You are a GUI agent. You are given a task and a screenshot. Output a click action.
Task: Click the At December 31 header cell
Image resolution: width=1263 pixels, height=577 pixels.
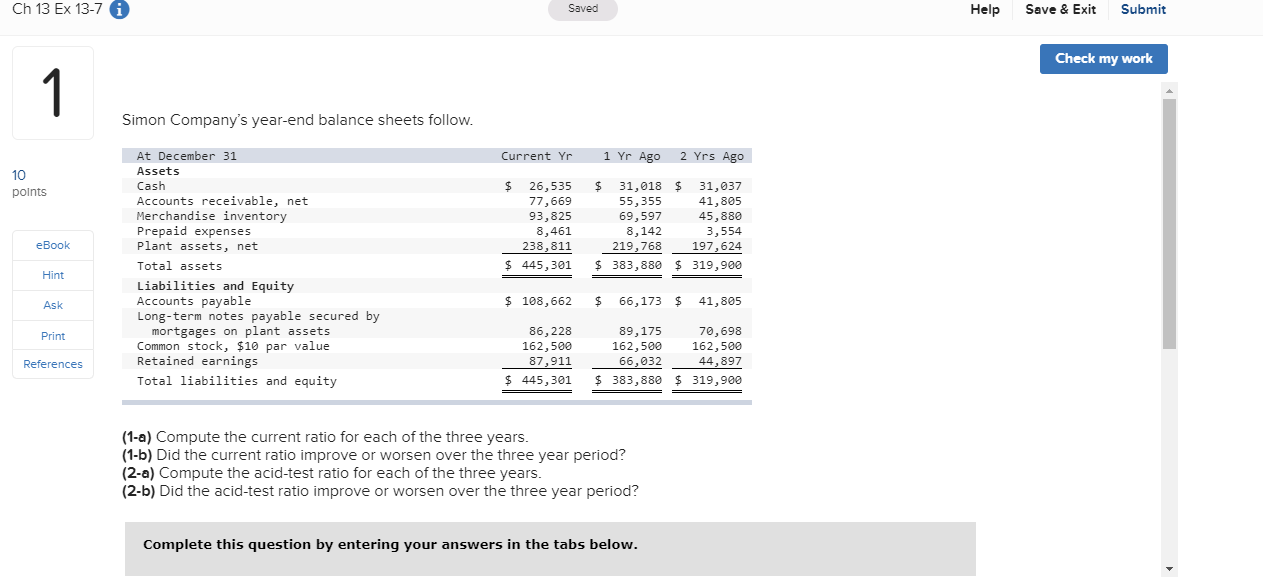click(x=186, y=156)
